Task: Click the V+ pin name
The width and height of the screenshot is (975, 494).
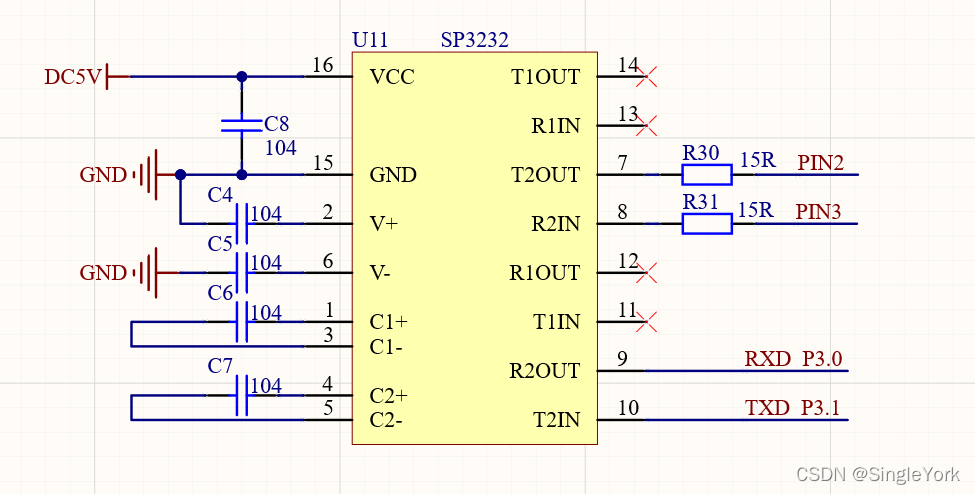Action: [x=383, y=224]
